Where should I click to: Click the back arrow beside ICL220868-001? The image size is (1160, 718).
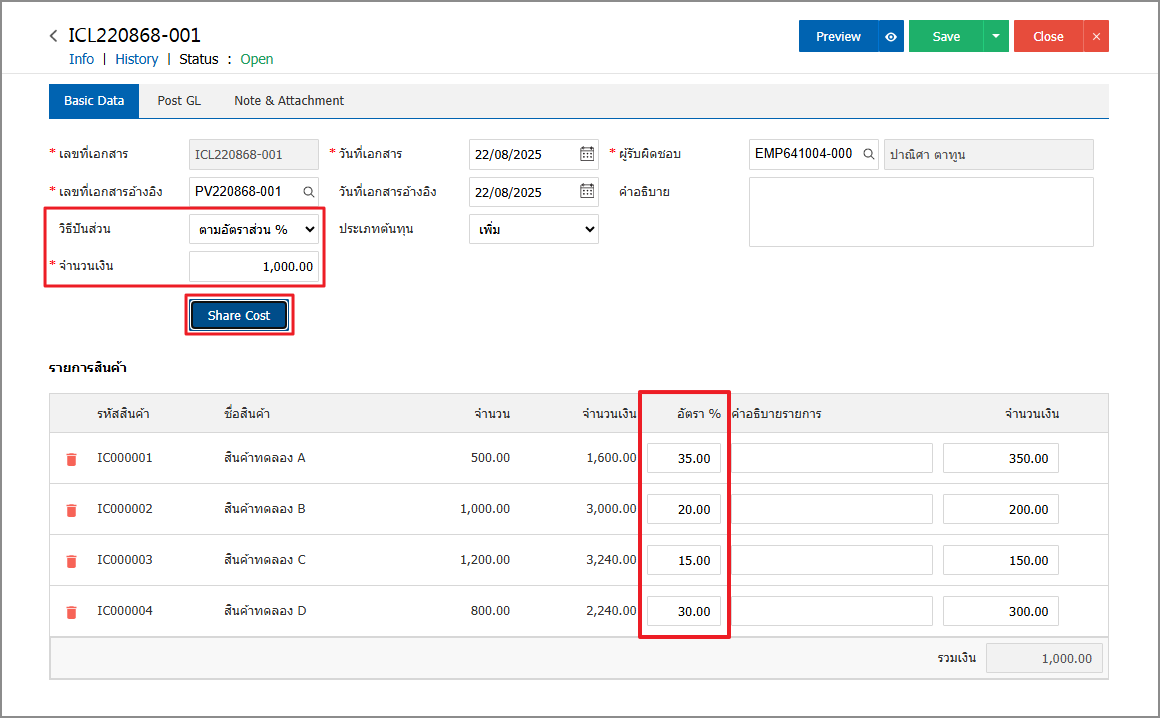(x=53, y=36)
